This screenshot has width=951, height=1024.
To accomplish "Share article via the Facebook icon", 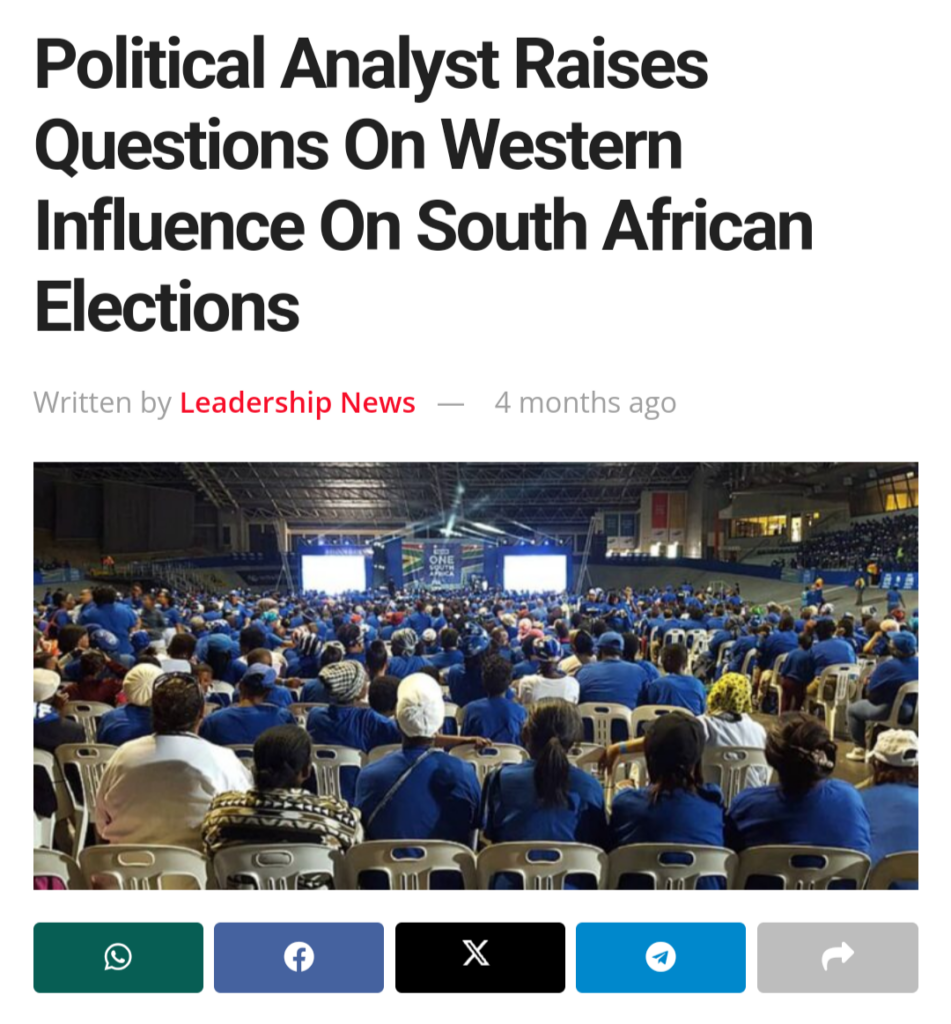I will (x=298, y=957).
